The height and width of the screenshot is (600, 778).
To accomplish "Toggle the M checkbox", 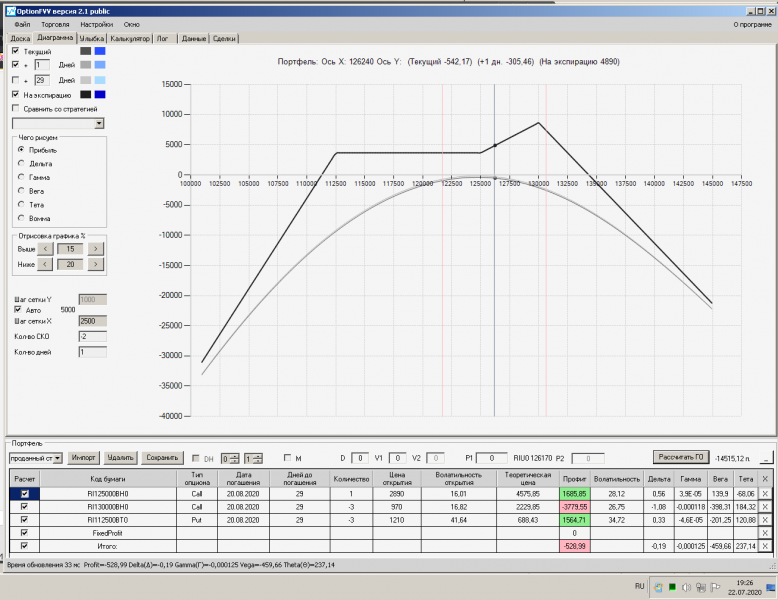I will 287,458.
